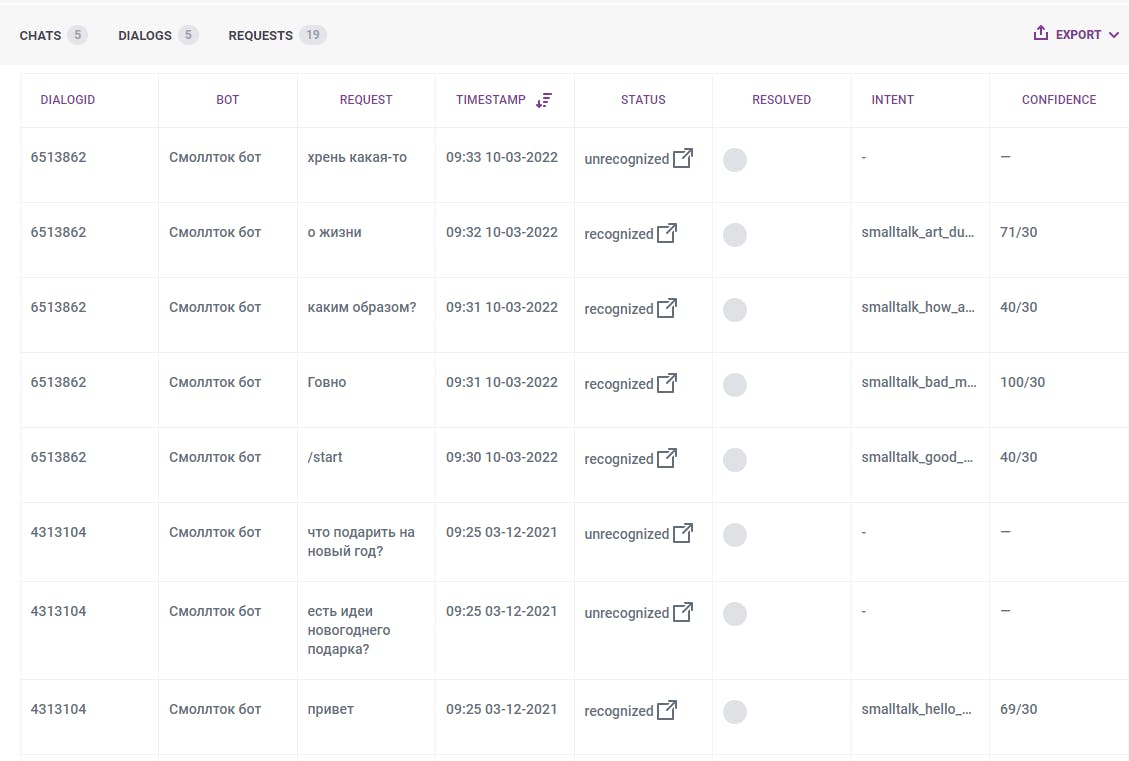Open dialog ID 4313104 in 'привет' row
The image size is (1129, 761).
pos(59,709)
